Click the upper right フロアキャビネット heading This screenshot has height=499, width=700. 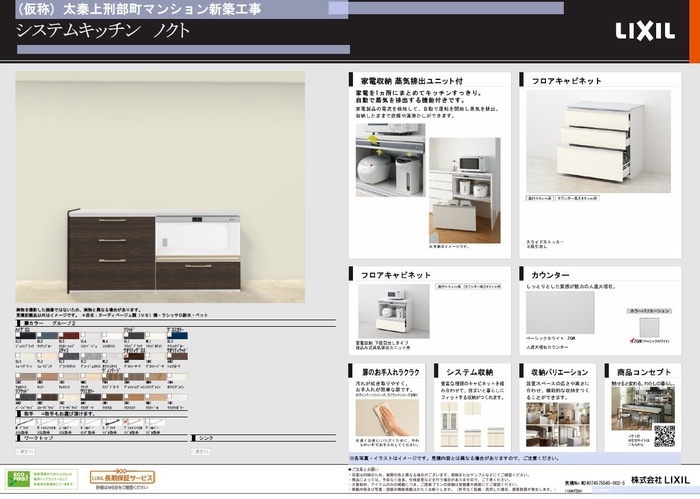566,81
